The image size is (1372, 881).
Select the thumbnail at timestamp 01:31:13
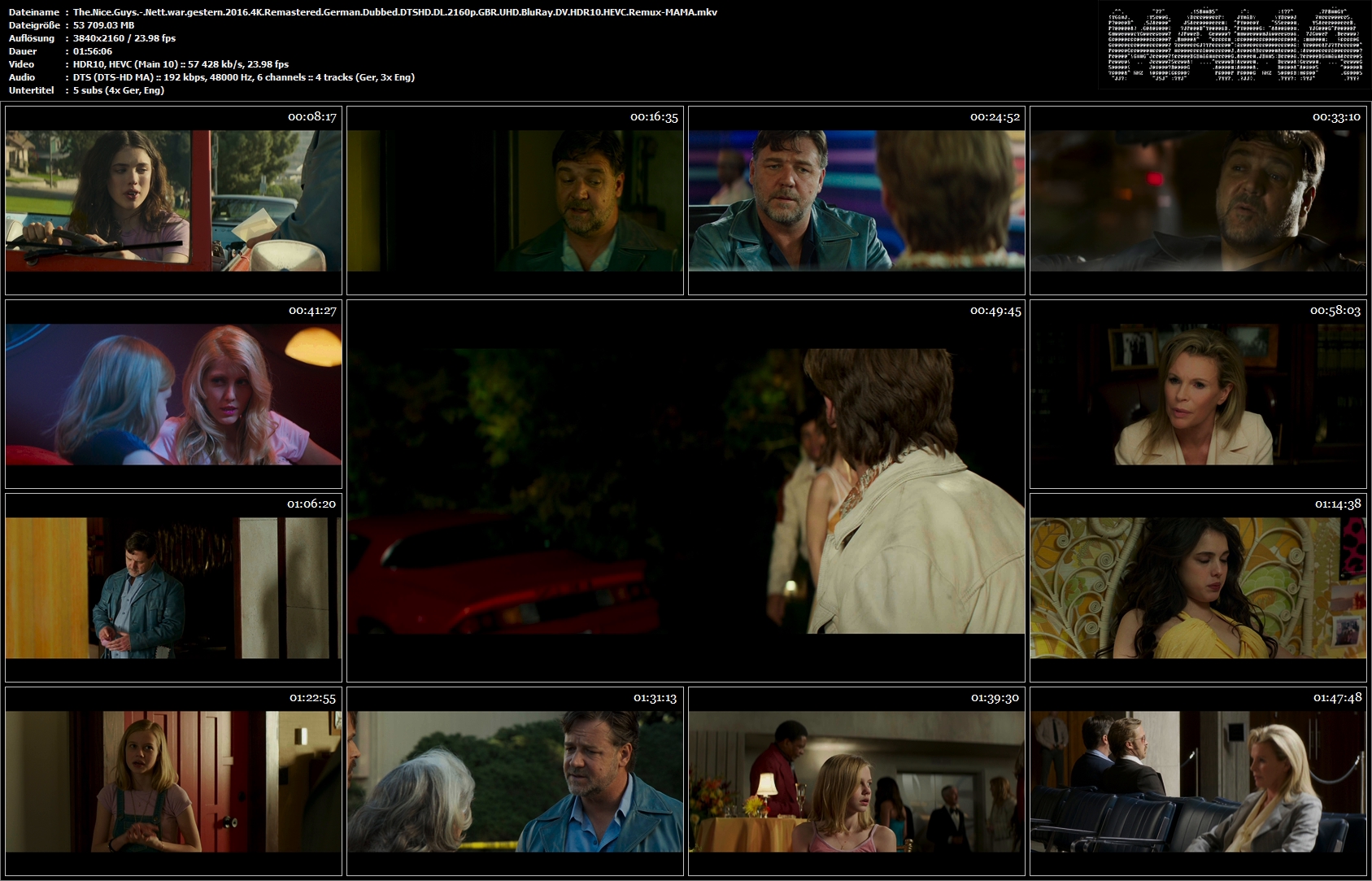point(515,781)
